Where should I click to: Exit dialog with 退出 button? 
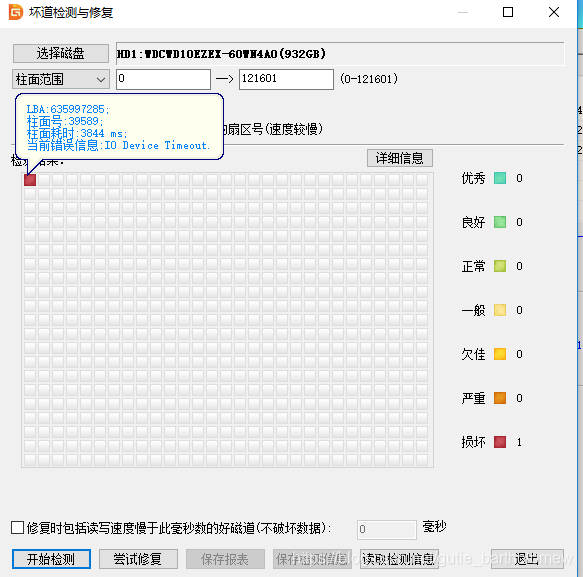pyautogui.click(x=527, y=559)
